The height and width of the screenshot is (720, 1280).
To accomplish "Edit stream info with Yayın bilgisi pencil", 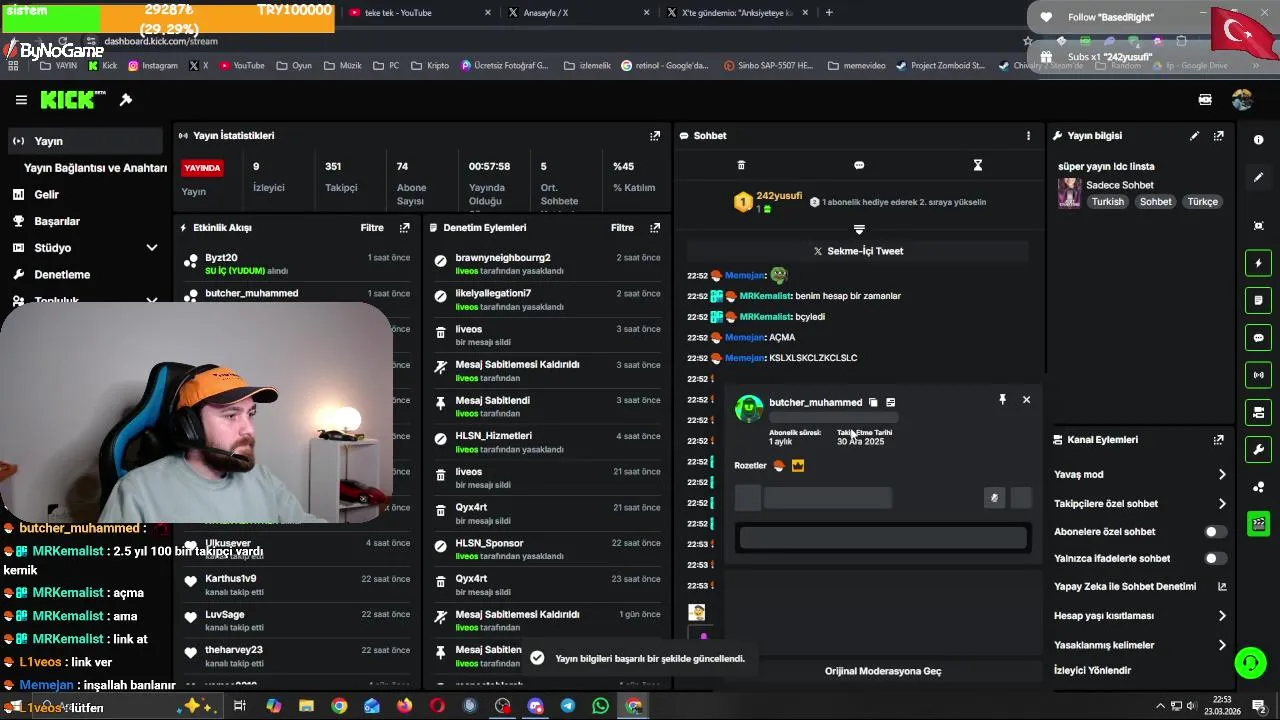I will pos(1194,136).
